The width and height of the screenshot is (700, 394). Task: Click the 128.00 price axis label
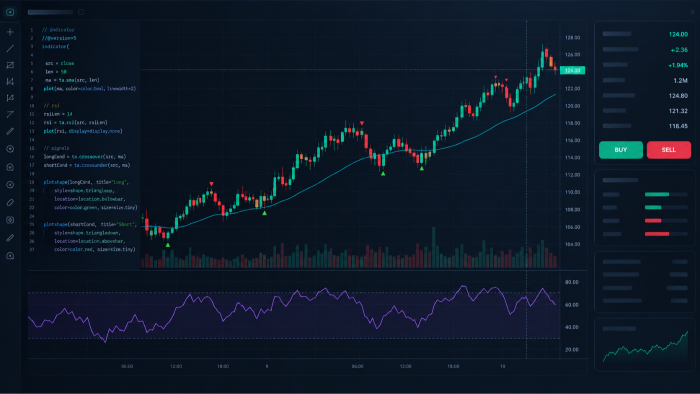coord(572,38)
